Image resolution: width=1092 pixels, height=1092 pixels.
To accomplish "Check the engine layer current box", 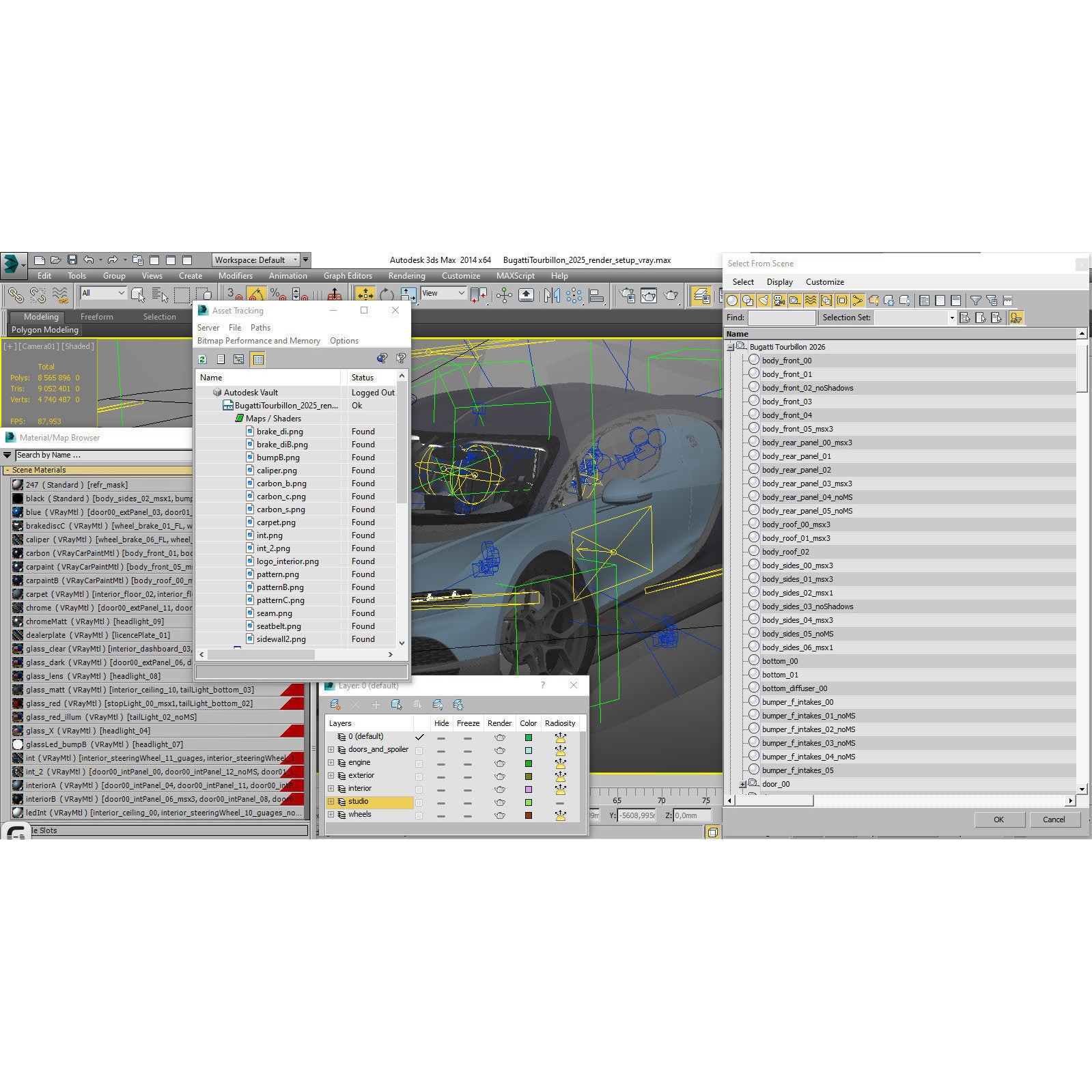I will [x=419, y=763].
